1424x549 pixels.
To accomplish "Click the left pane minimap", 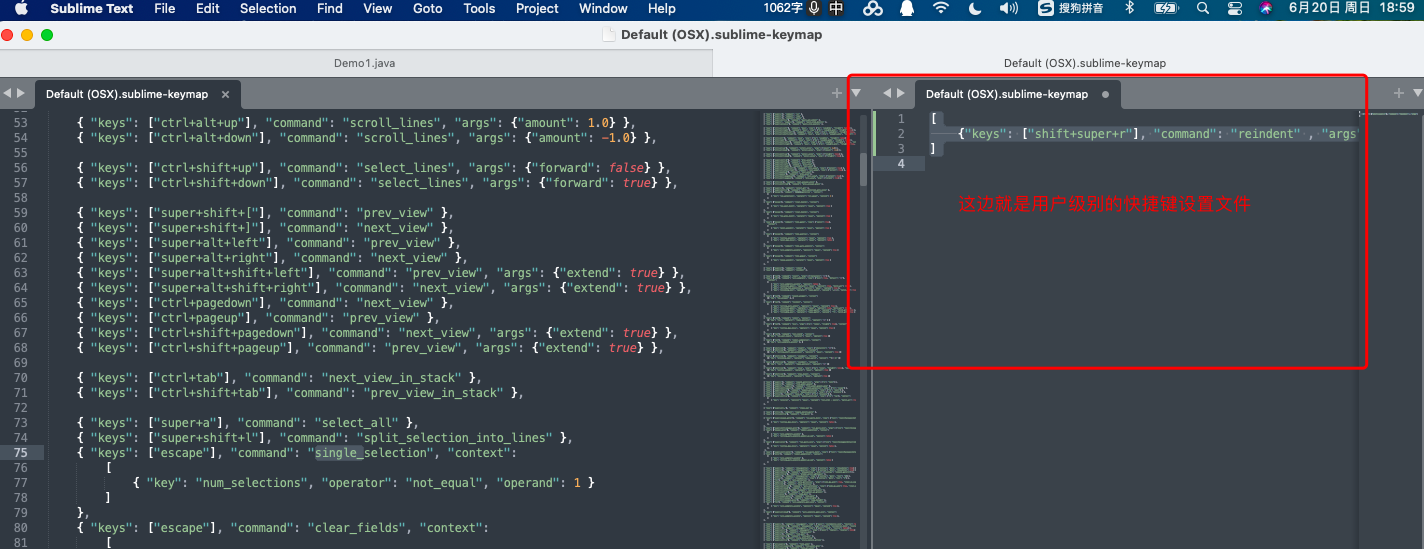I will [x=809, y=330].
